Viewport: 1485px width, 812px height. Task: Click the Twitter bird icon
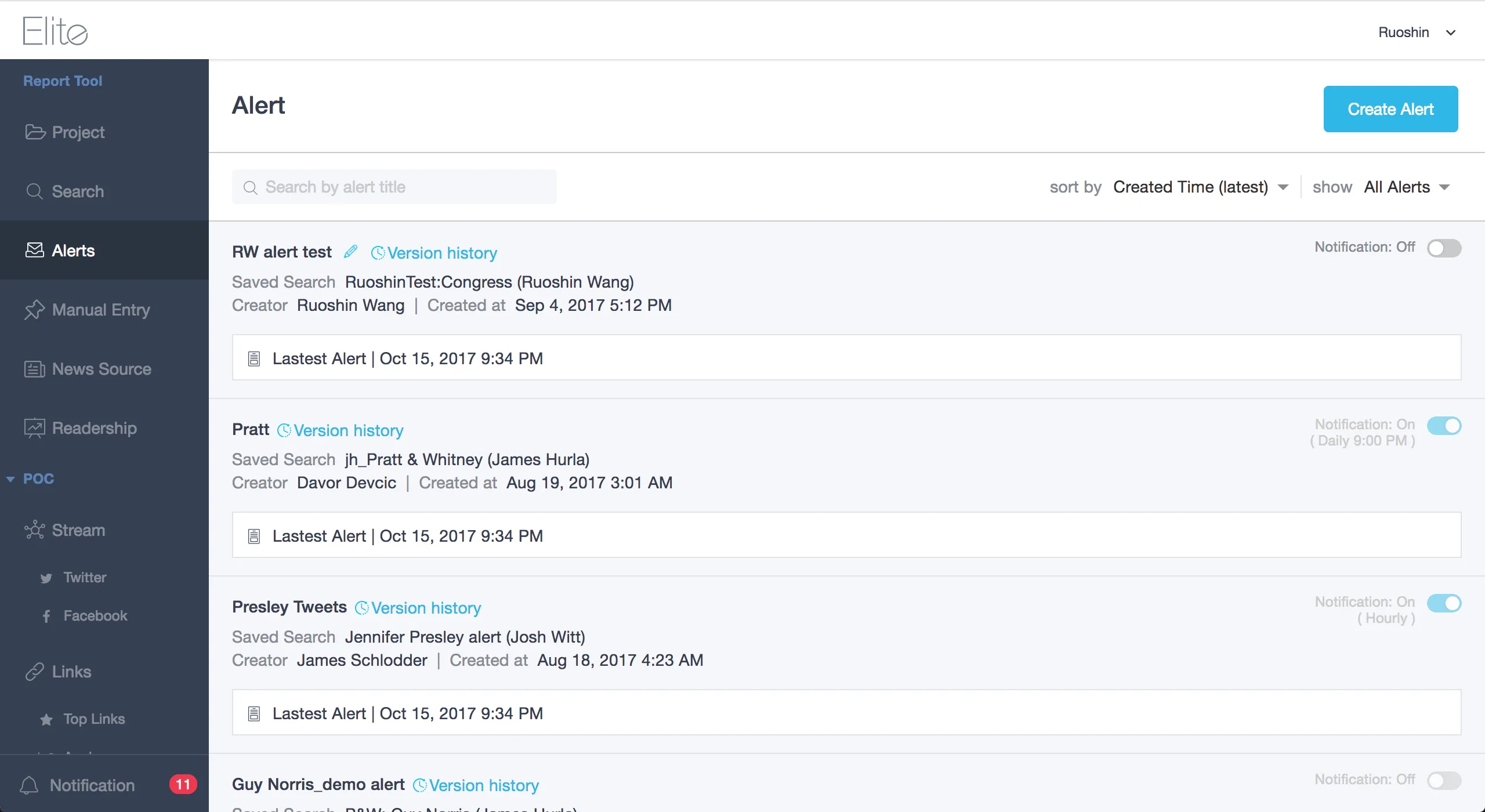(46, 578)
